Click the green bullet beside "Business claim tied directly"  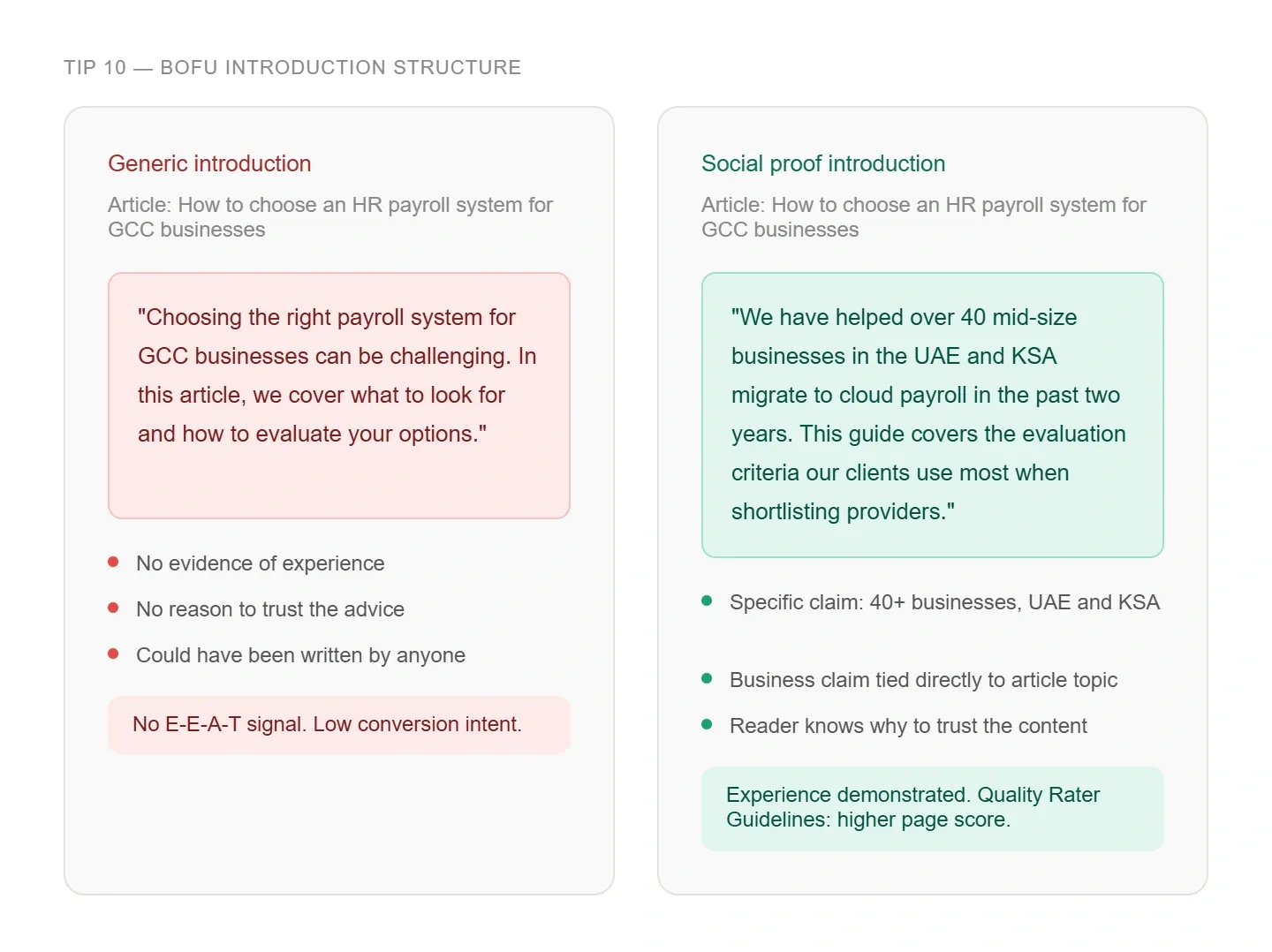tap(707, 679)
